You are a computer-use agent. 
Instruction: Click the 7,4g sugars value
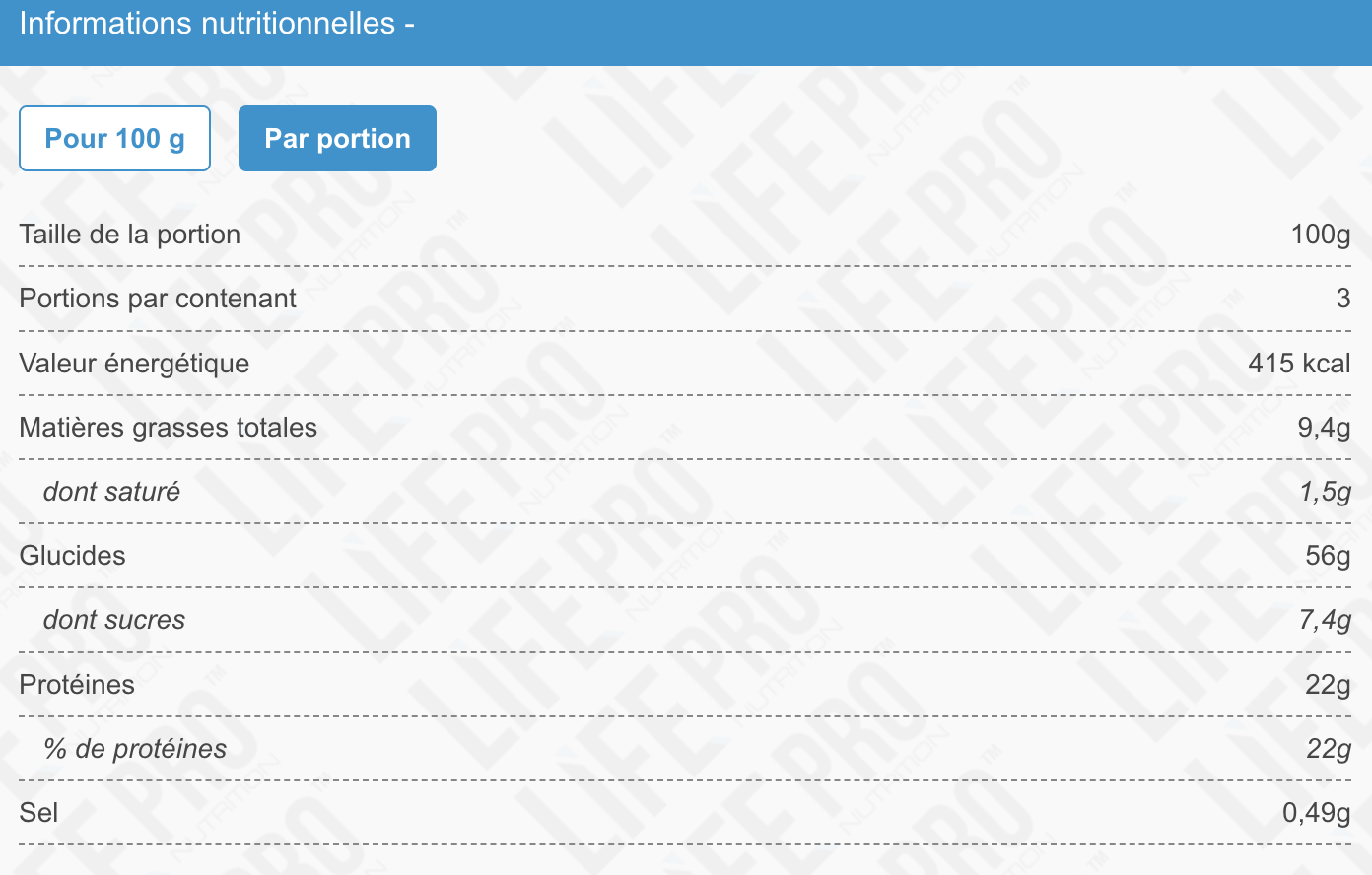pos(1325,620)
